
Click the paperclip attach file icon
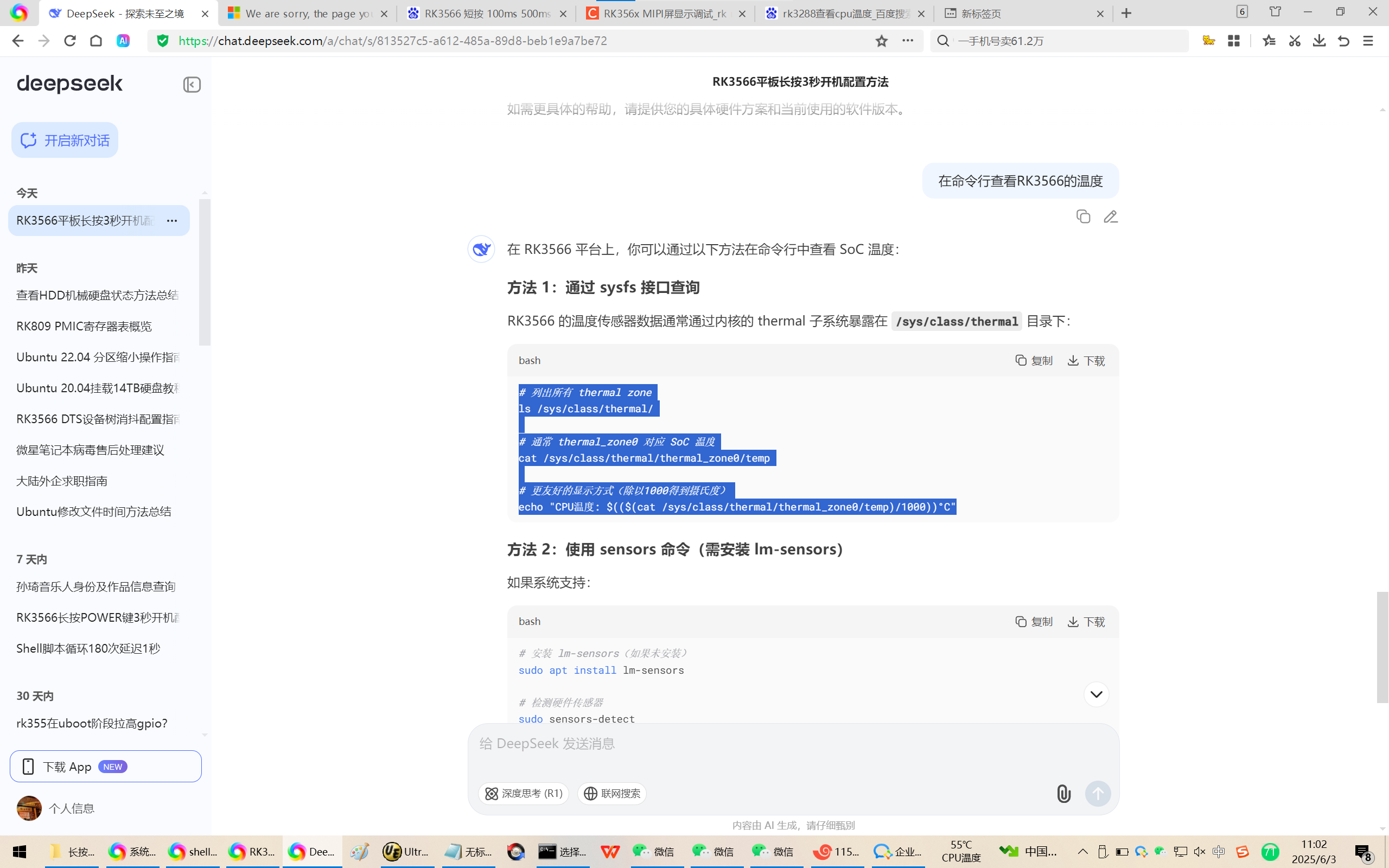point(1063,793)
